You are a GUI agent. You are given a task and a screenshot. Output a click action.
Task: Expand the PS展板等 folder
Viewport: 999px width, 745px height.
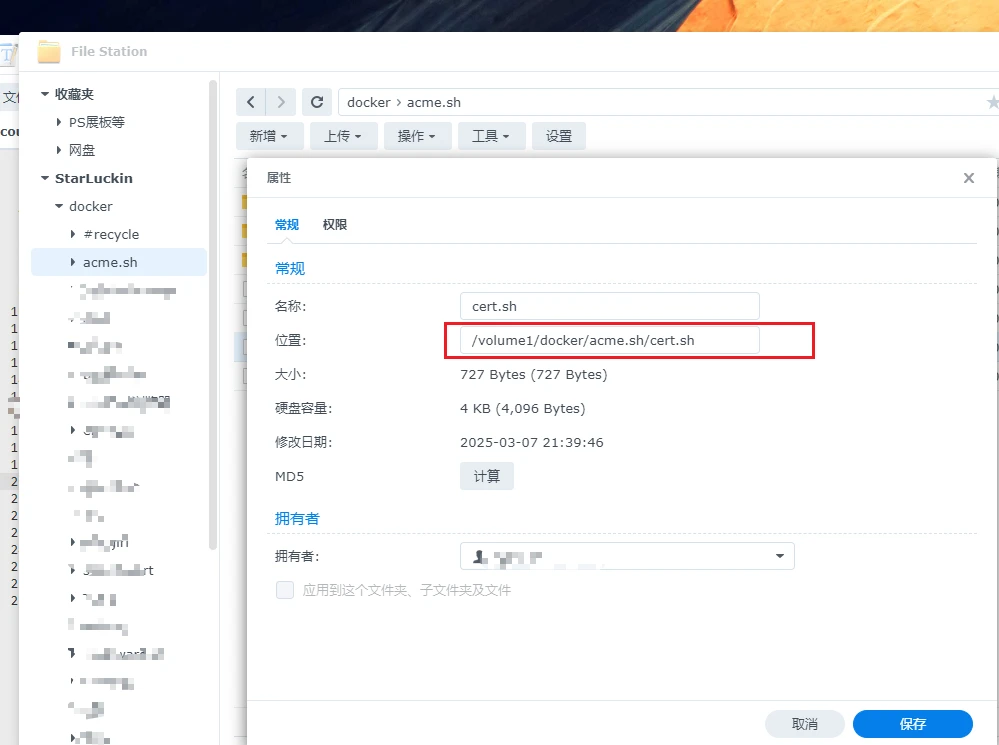click(x=59, y=122)
